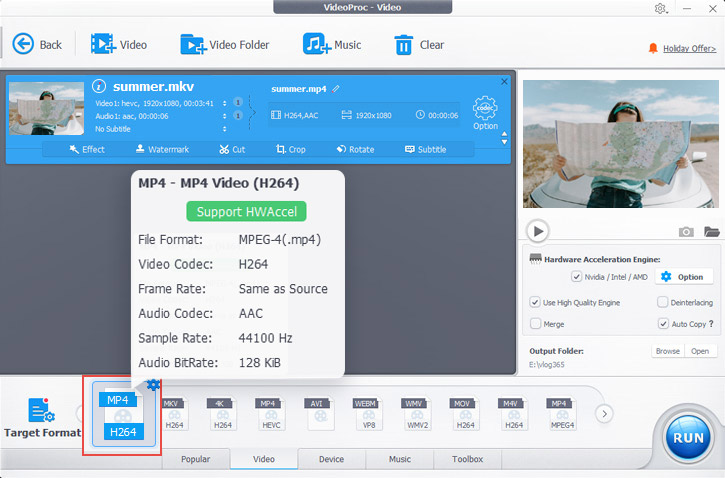Image resolution: width=725 pixels, height=478 pixels.
Task: Select MP4 MPEG4 format
Action: (562, 414)
